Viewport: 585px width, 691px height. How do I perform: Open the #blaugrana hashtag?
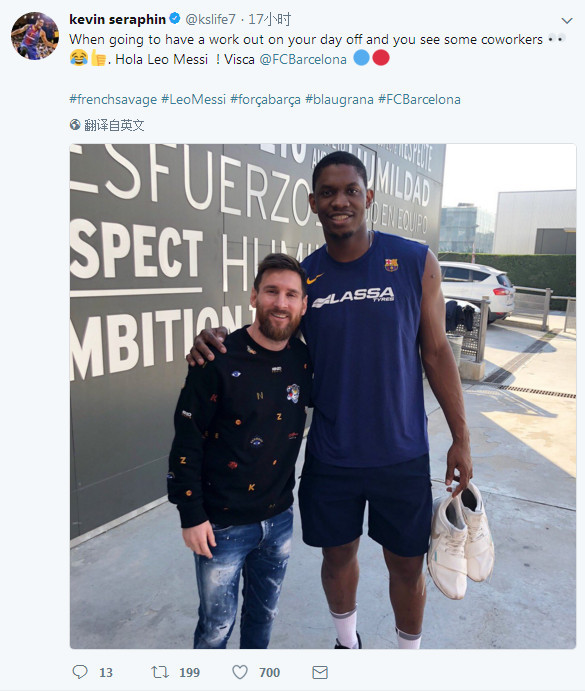coord(339,100)
